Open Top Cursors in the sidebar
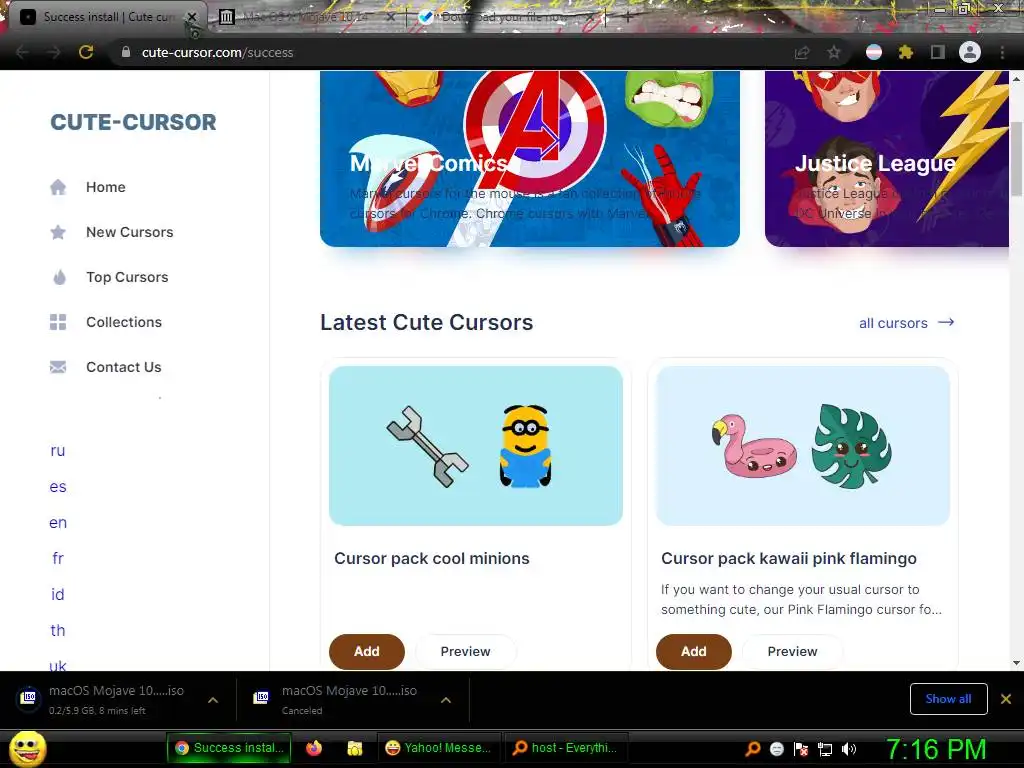1024x768 pixels. (127, 277)
